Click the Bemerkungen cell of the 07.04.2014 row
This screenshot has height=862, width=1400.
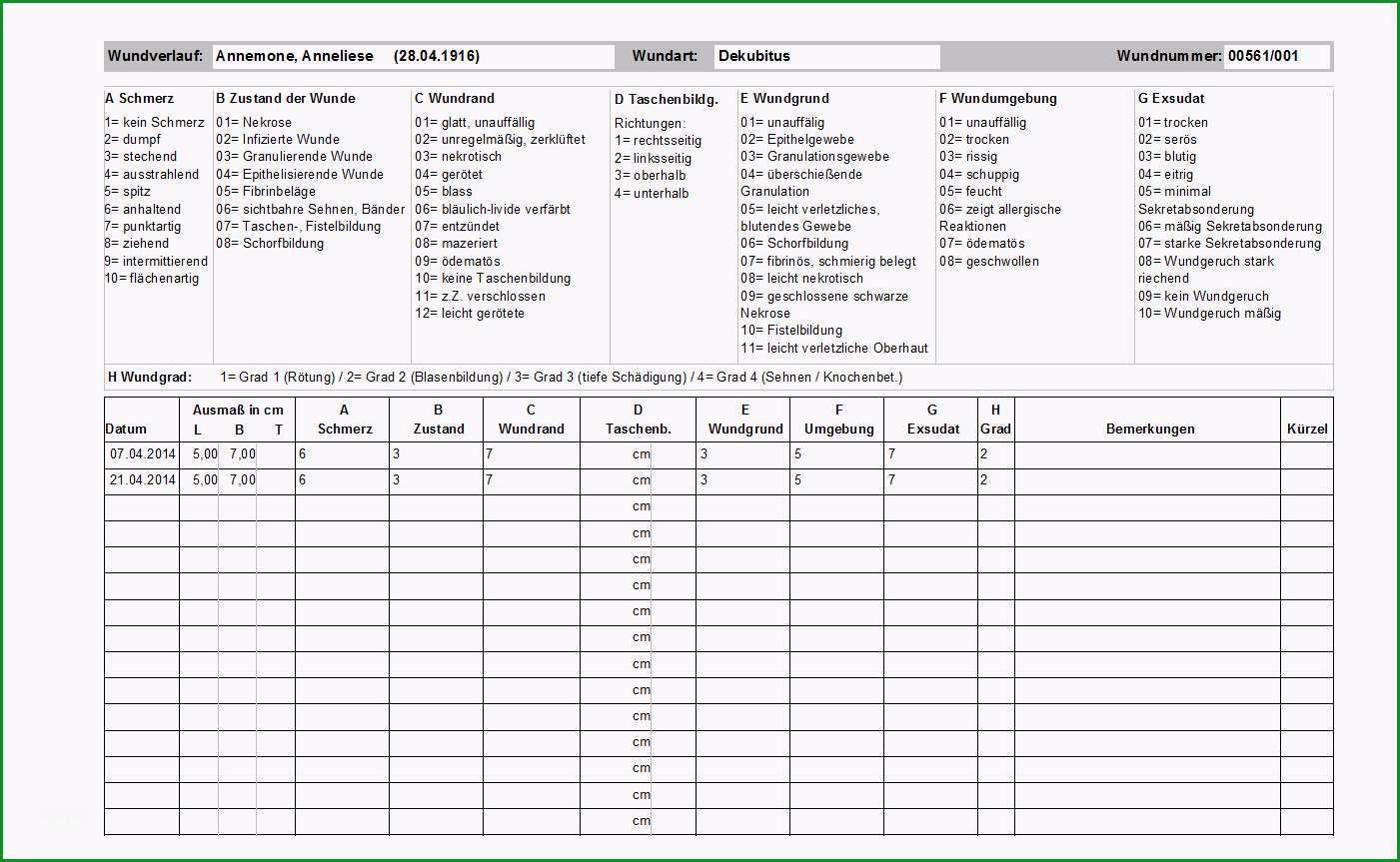[1147, 454]
